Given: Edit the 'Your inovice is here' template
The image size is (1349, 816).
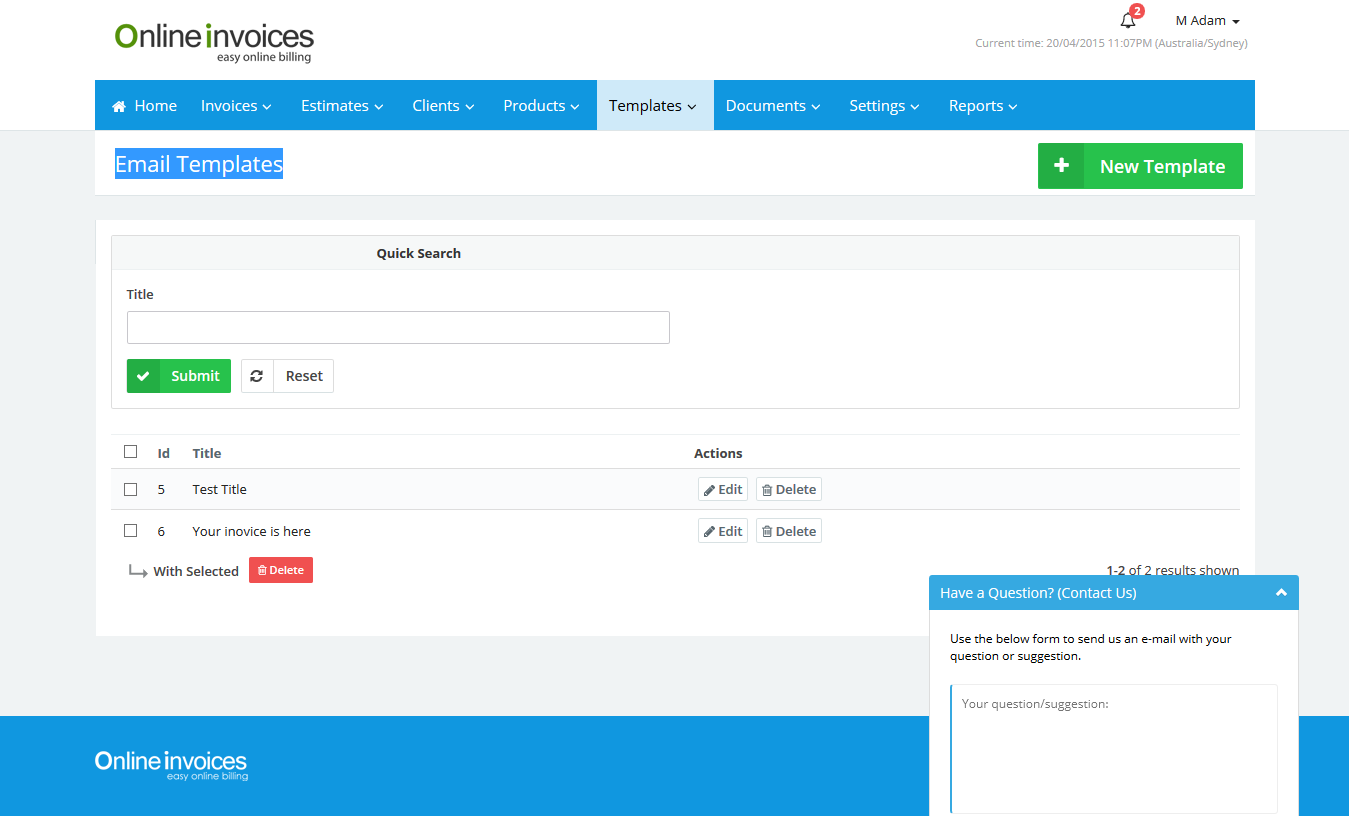Looking at the screenshot, I should click(722, 532).
